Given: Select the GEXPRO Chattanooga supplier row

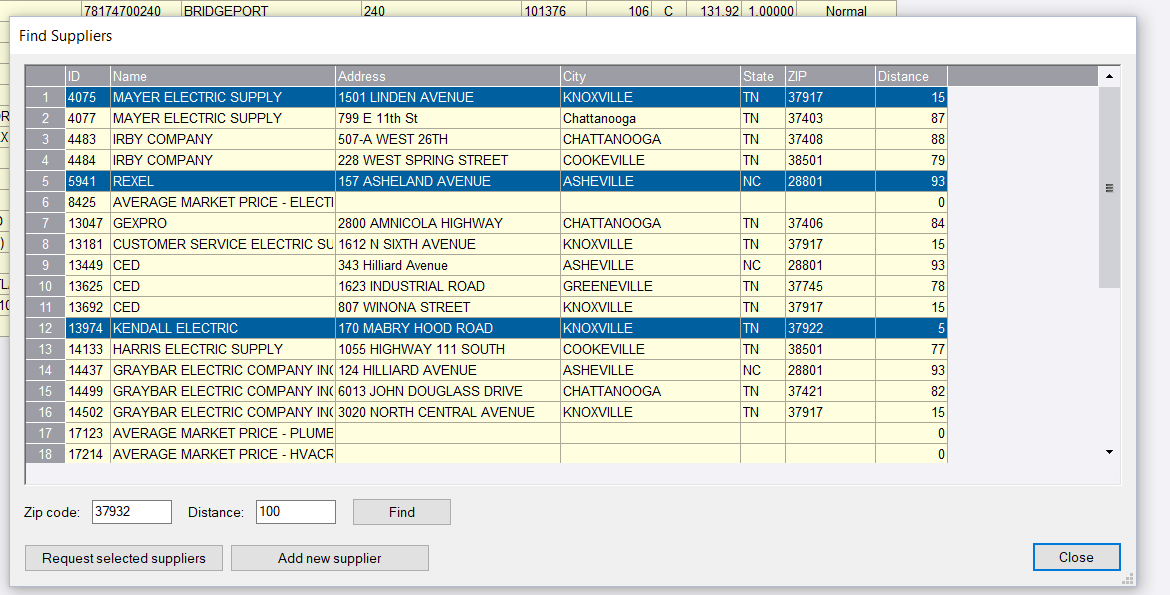Looking at the screenshot, I should pos(400,222).
